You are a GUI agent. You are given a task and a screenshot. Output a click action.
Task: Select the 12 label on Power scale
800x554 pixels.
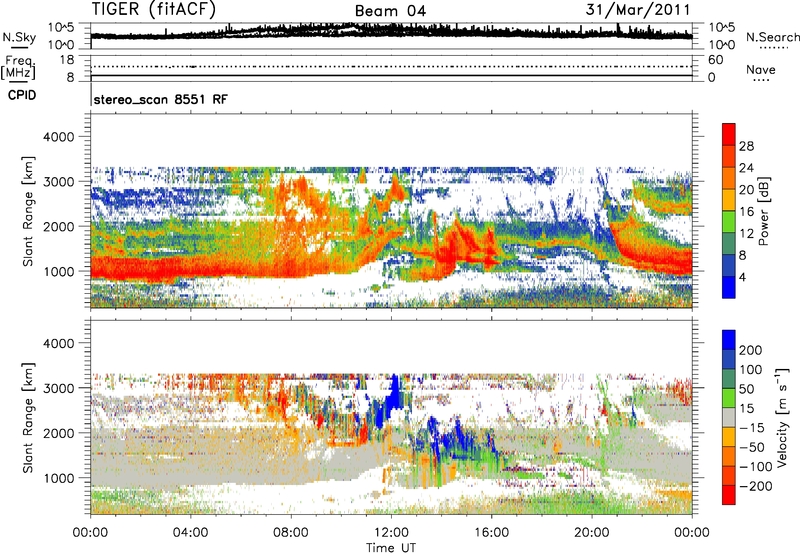tap(746, 234)
